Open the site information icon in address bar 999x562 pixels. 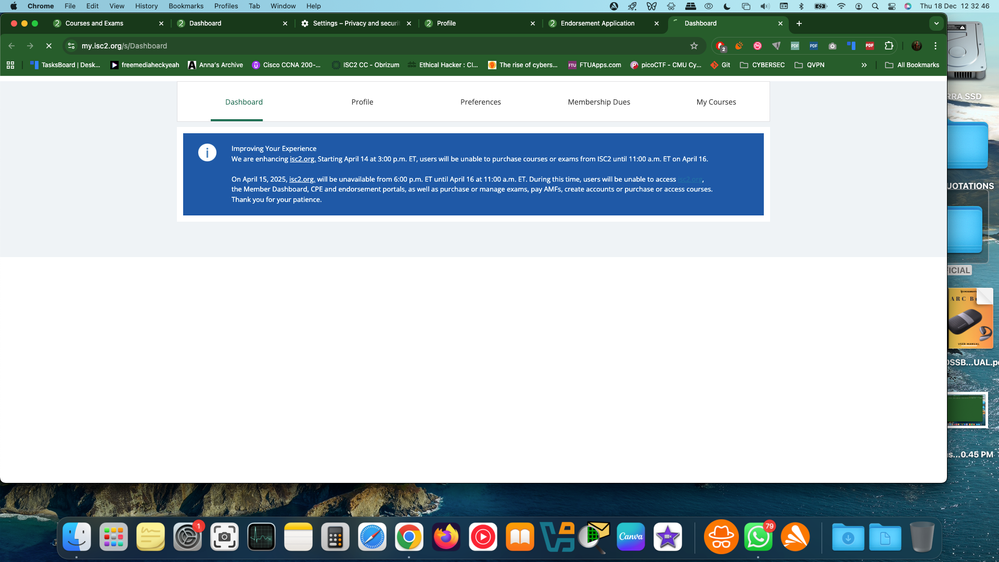(71, 46)
